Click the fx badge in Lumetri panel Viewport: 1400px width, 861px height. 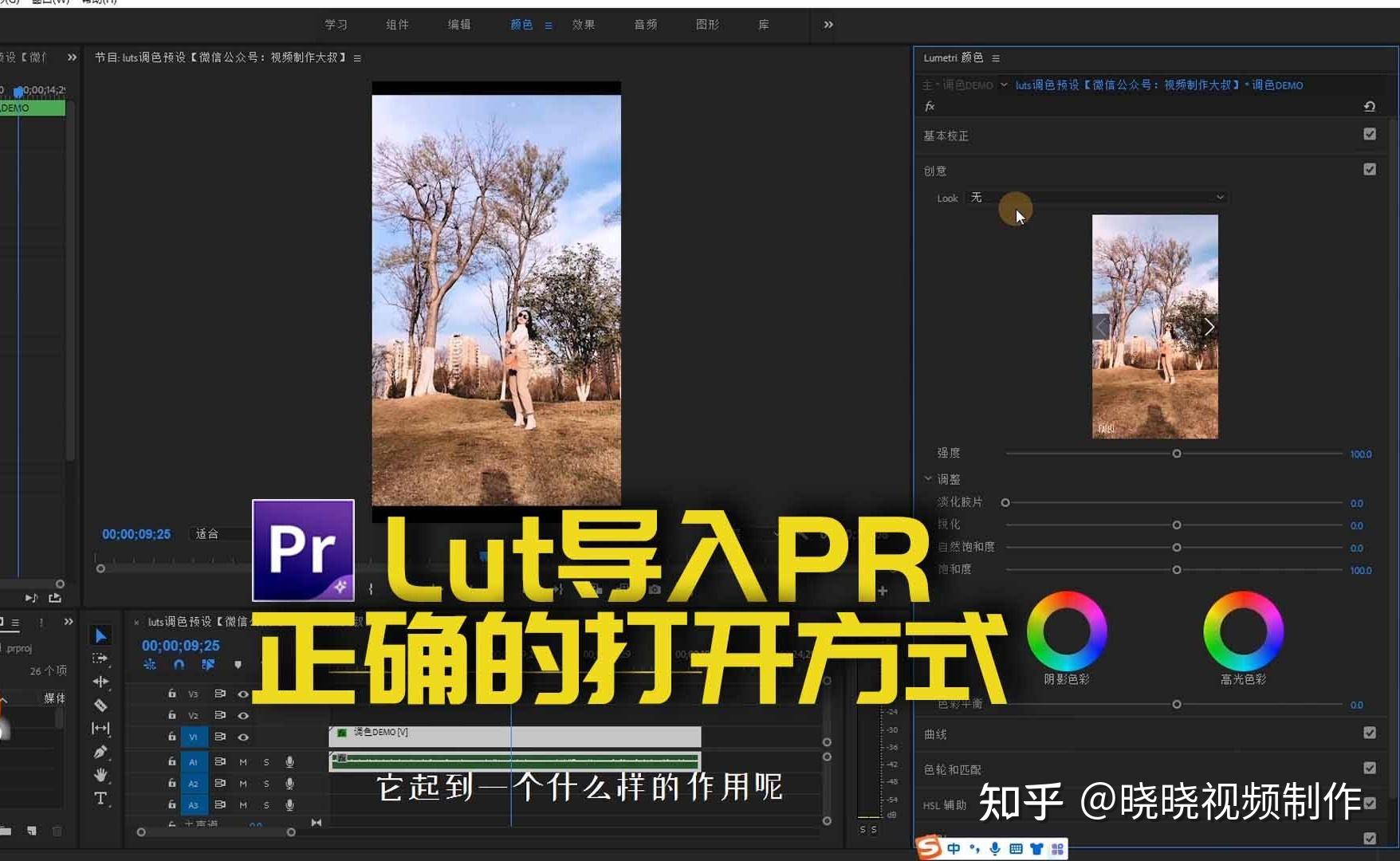pos(930,106)
